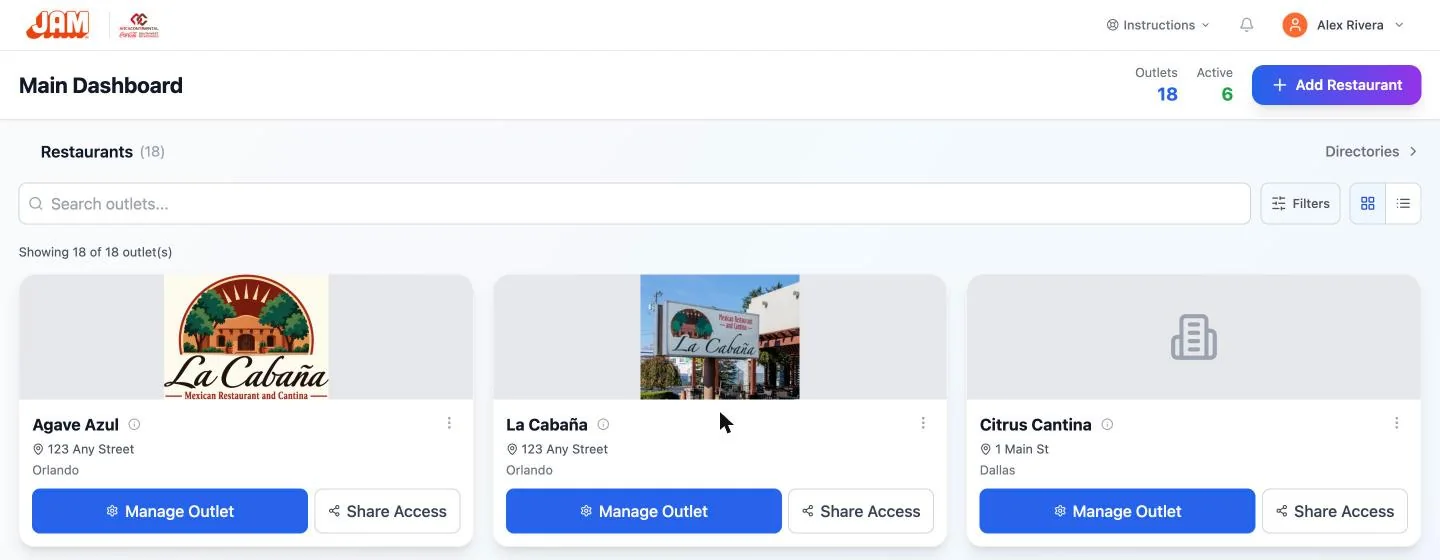Click the search magnifier icon
The width and height of the screenshot is (1440, 560).
[36, 204]
